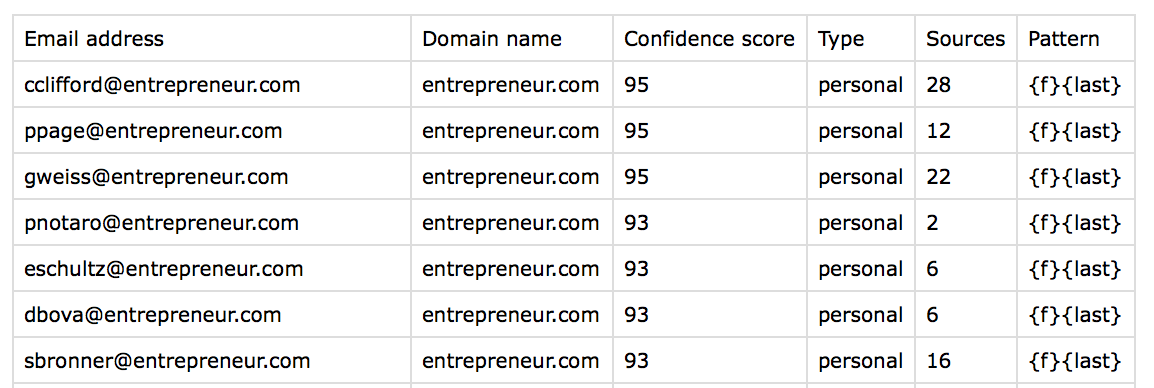Click the Type column header

coord(860,38)
